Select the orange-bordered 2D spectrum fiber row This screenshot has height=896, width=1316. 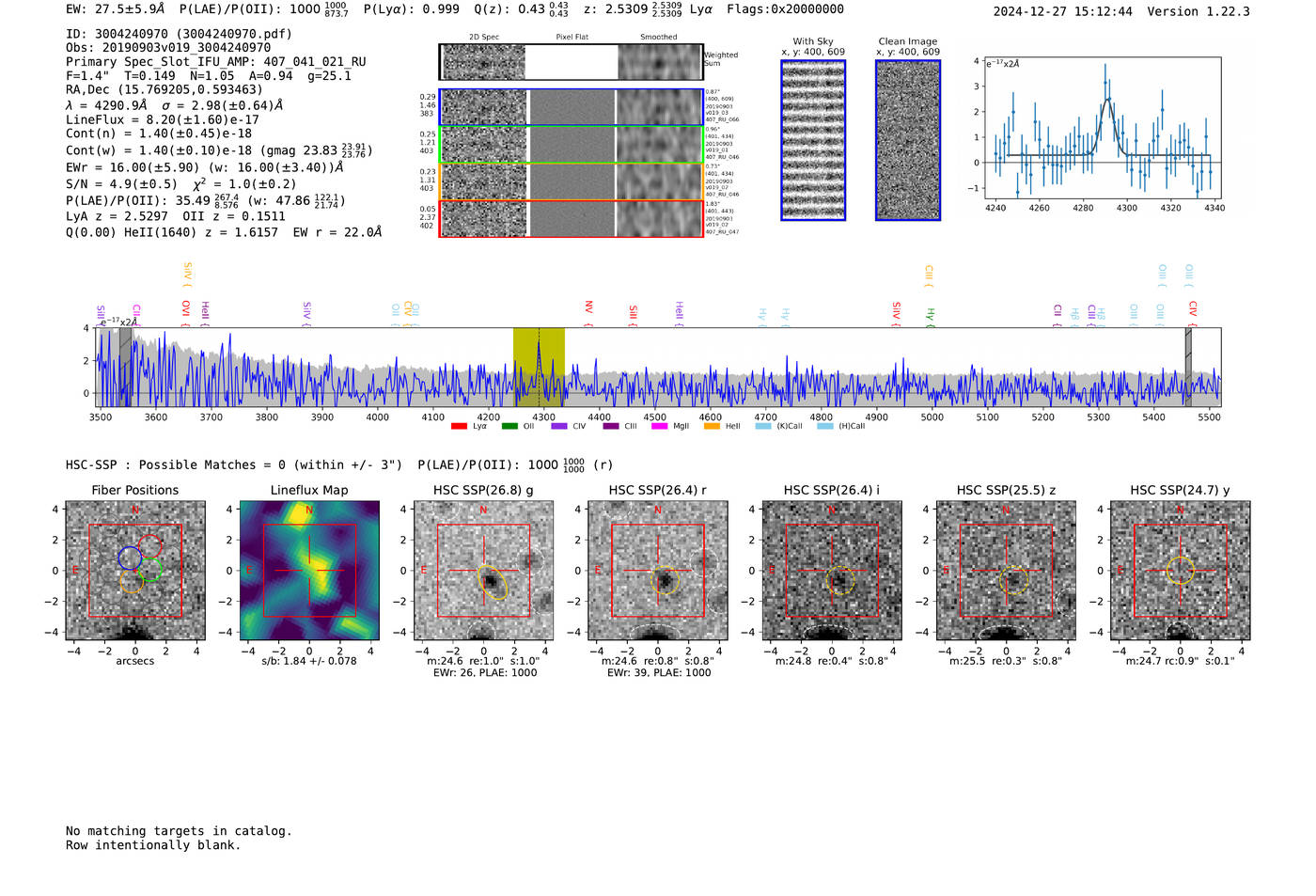point(571,181)
